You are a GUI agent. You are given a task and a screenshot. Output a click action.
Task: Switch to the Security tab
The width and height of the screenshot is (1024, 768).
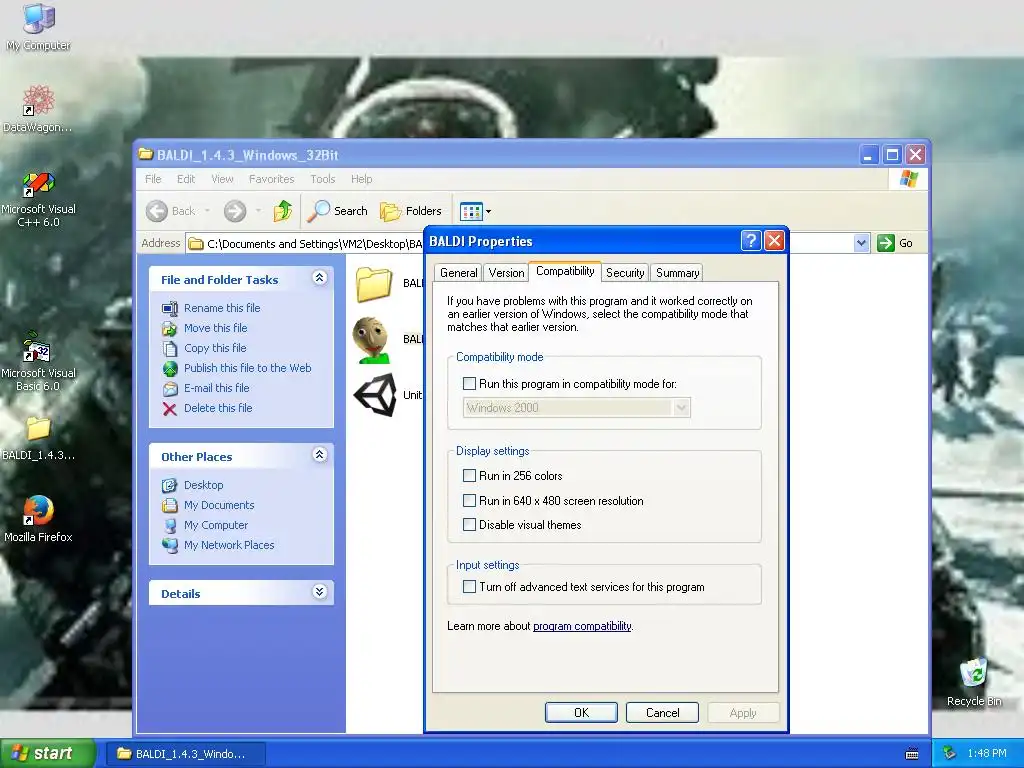click(625, 273)
